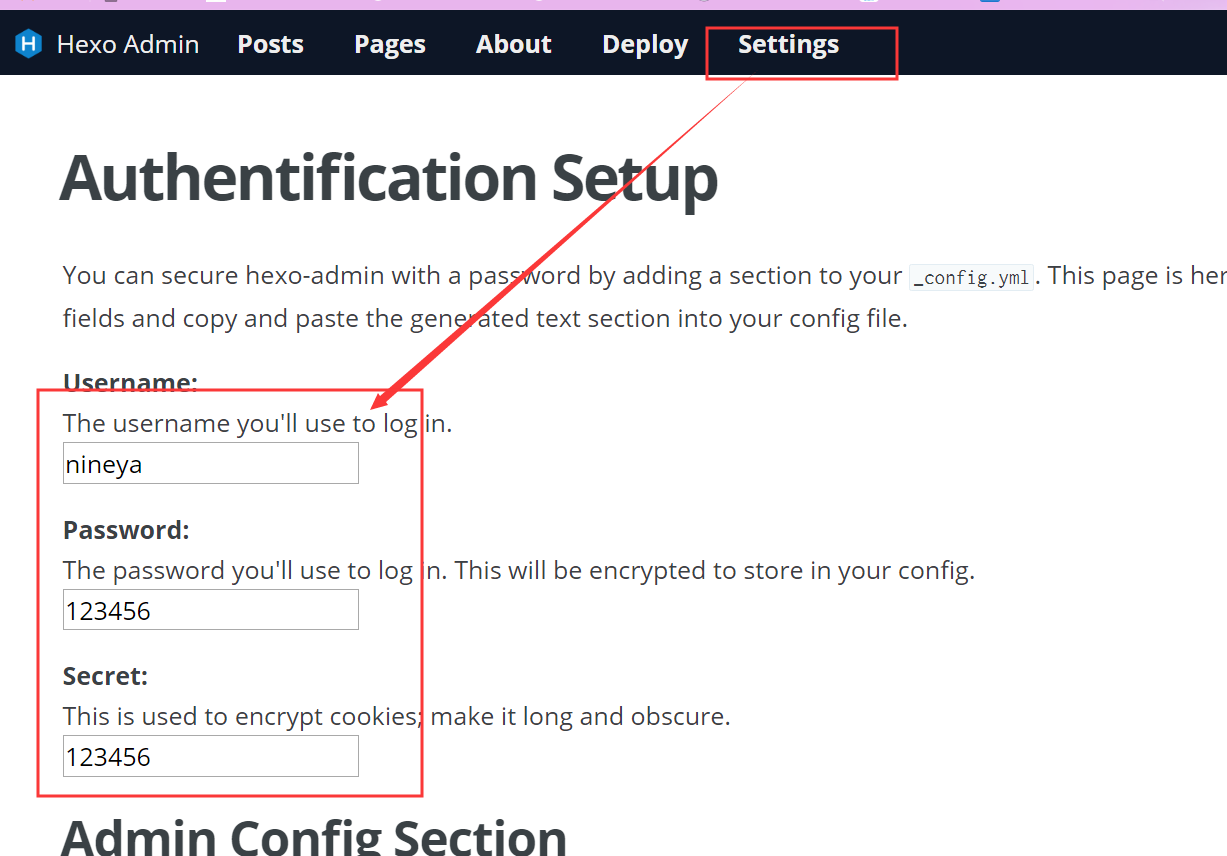Select the Password field showing "123456"
The height and width of the screenshot is (856, 1227).
(210, 609)
